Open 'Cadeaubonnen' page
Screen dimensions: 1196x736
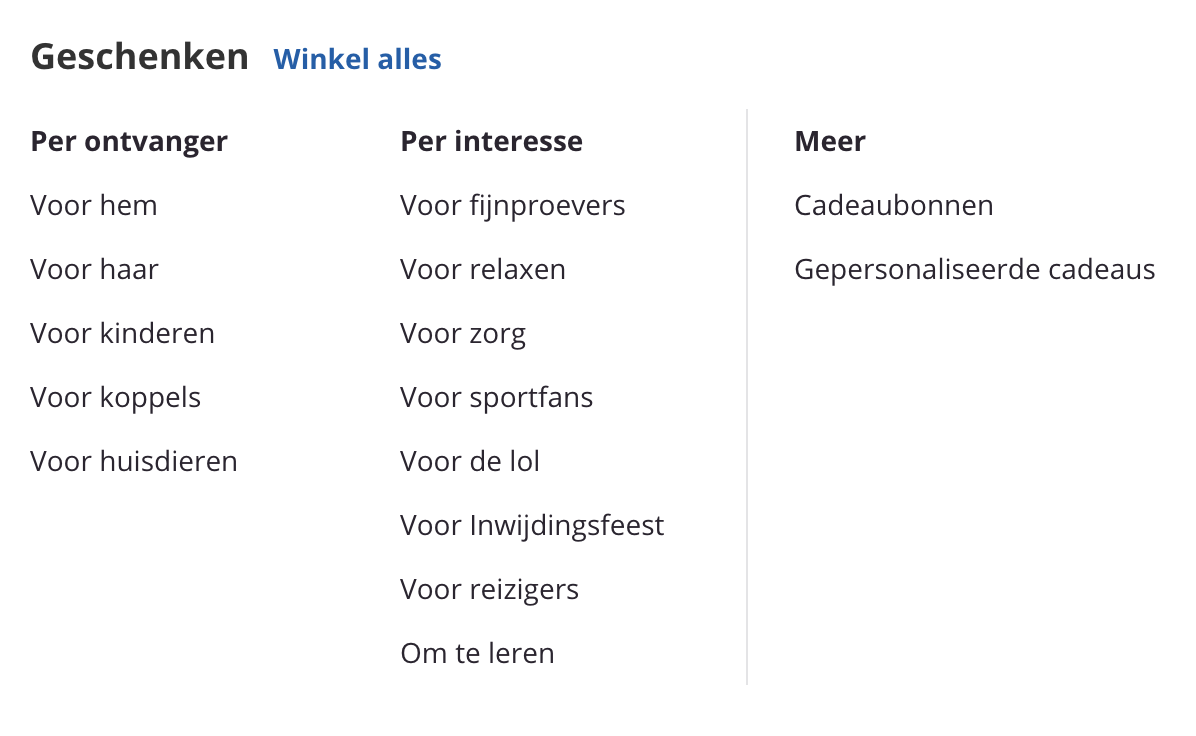[x=894, y=206]
